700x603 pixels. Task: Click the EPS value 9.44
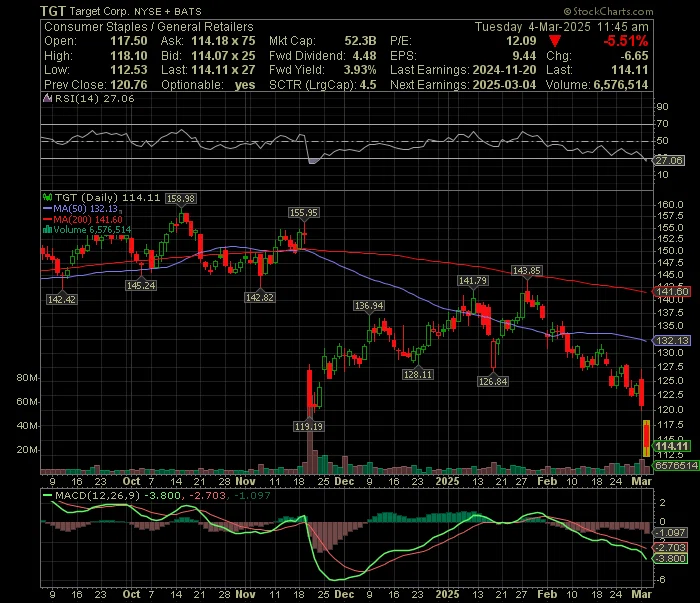coord(524,56)
